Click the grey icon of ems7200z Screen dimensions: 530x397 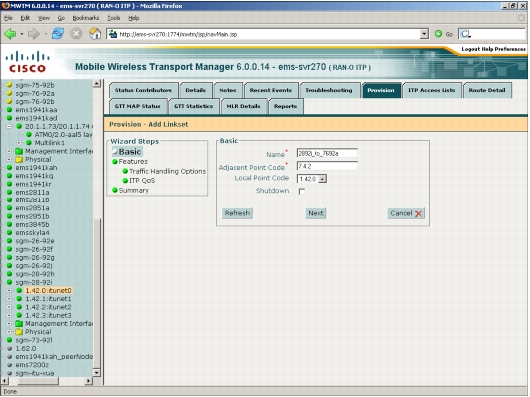tap(9, 365)
